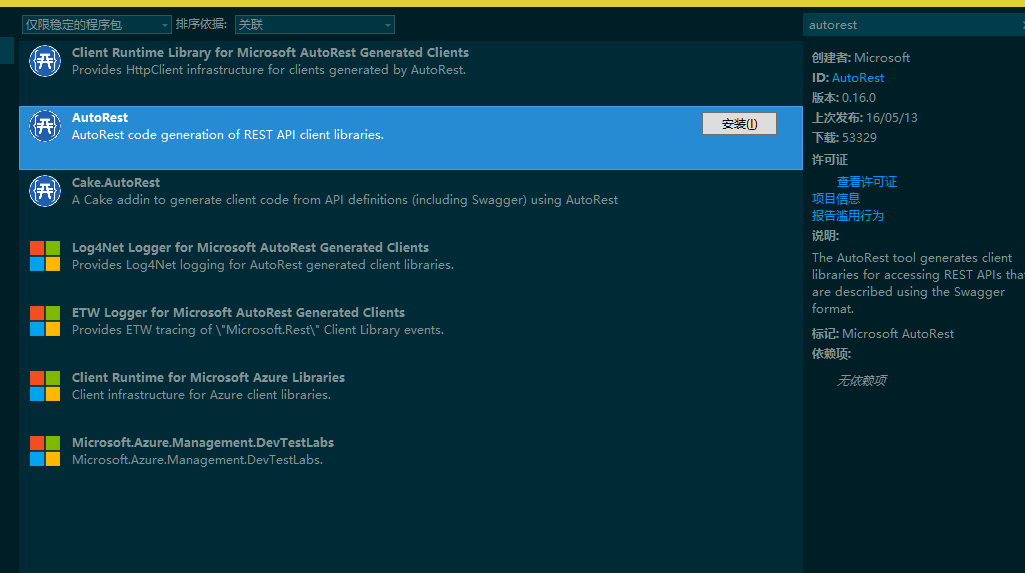Click the Log4Net Logger Microsoft logo icon

click(45, 256)
